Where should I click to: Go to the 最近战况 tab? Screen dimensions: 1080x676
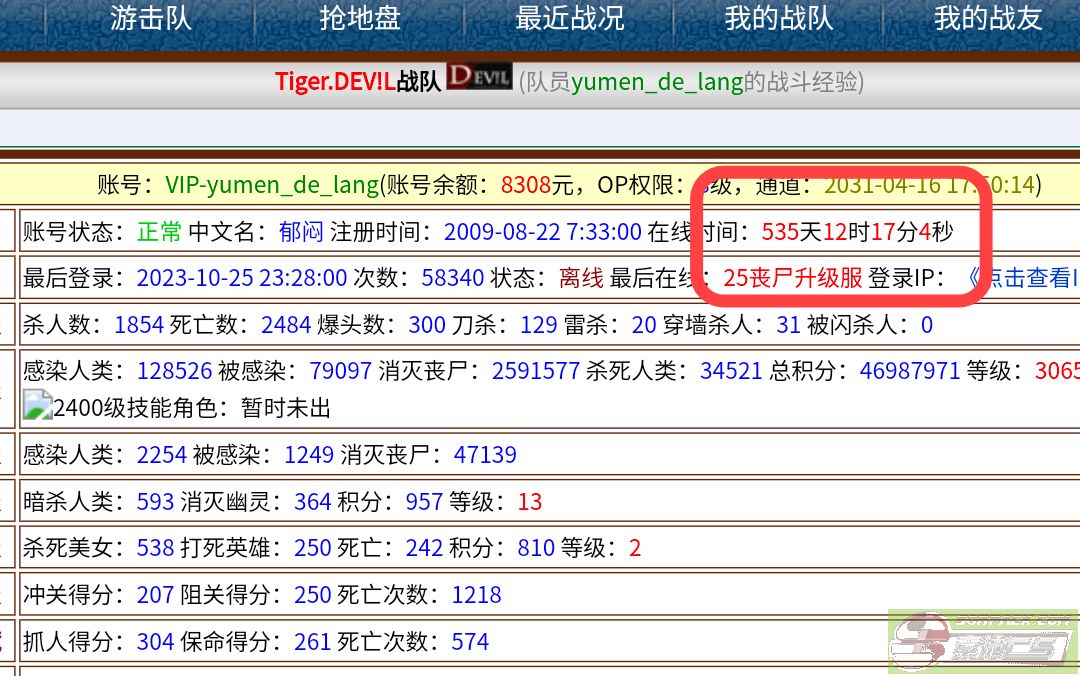(x=569, y=19)
